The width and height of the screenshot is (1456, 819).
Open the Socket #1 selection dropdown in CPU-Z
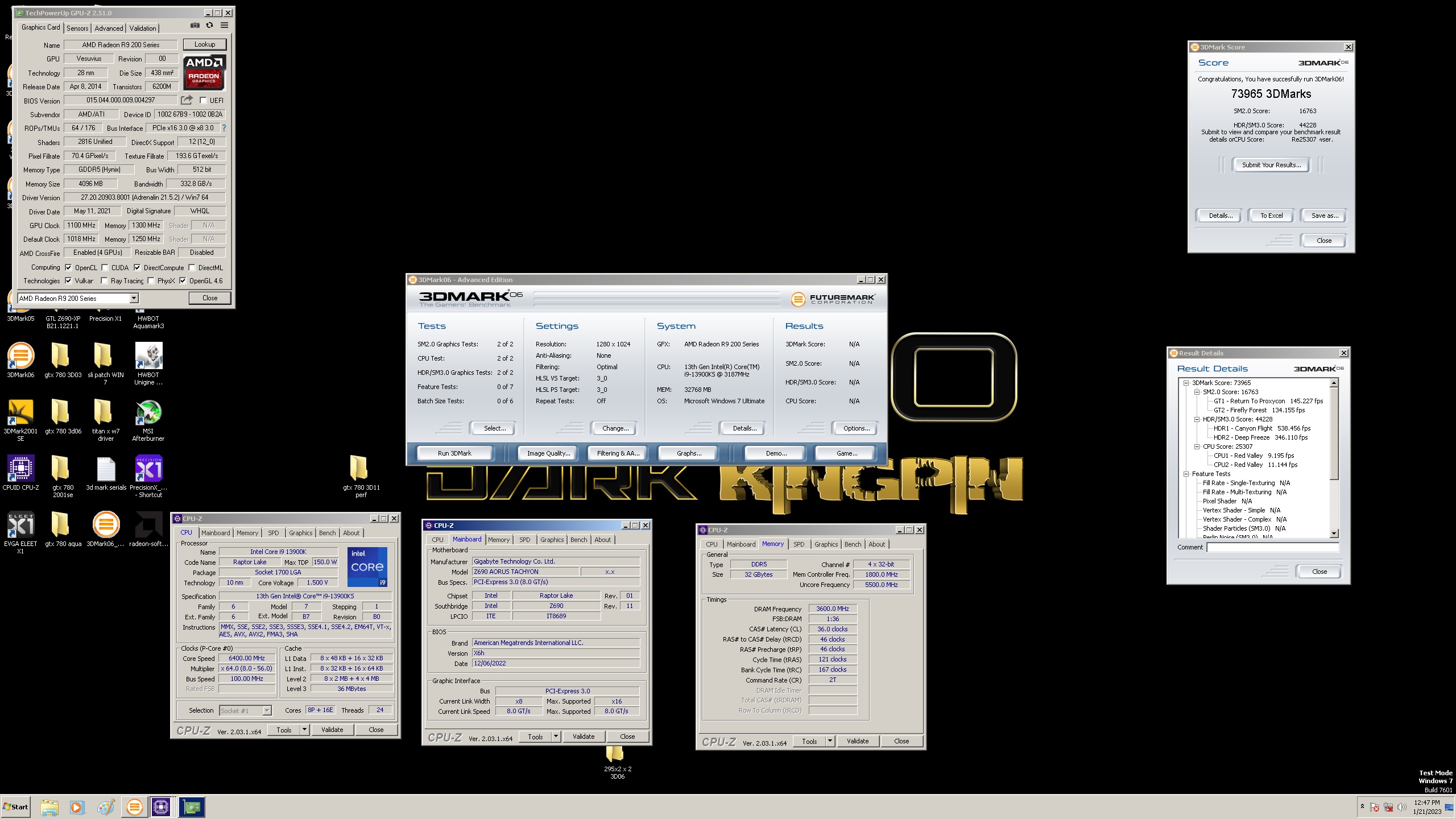tap(245, 710)
